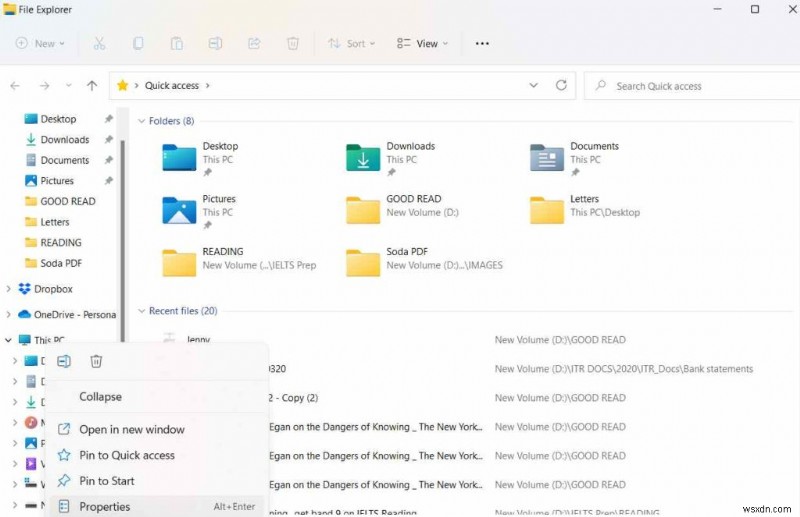Select Downloads in the navigation pane

65,139
